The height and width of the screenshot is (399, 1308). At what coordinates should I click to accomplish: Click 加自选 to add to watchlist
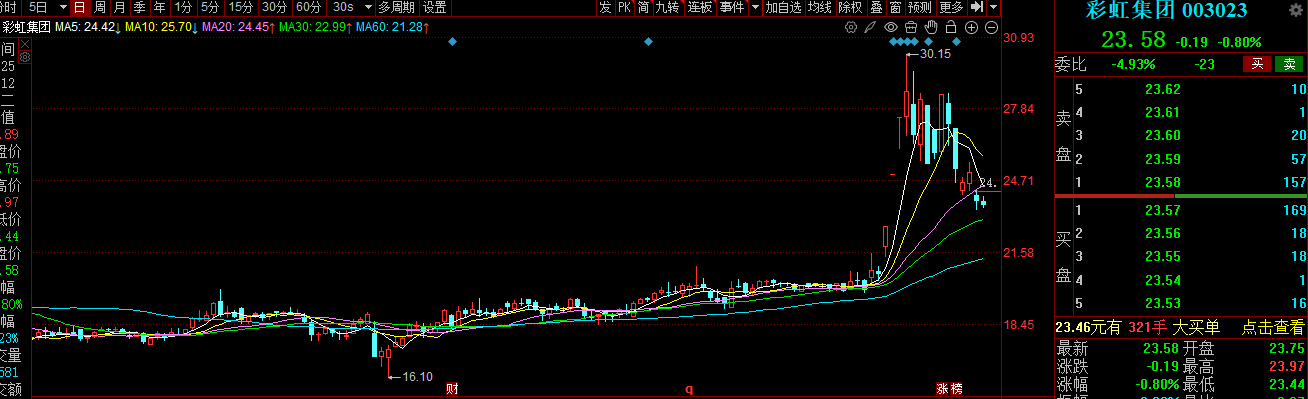pyautogui.click(x=784, y=7)
